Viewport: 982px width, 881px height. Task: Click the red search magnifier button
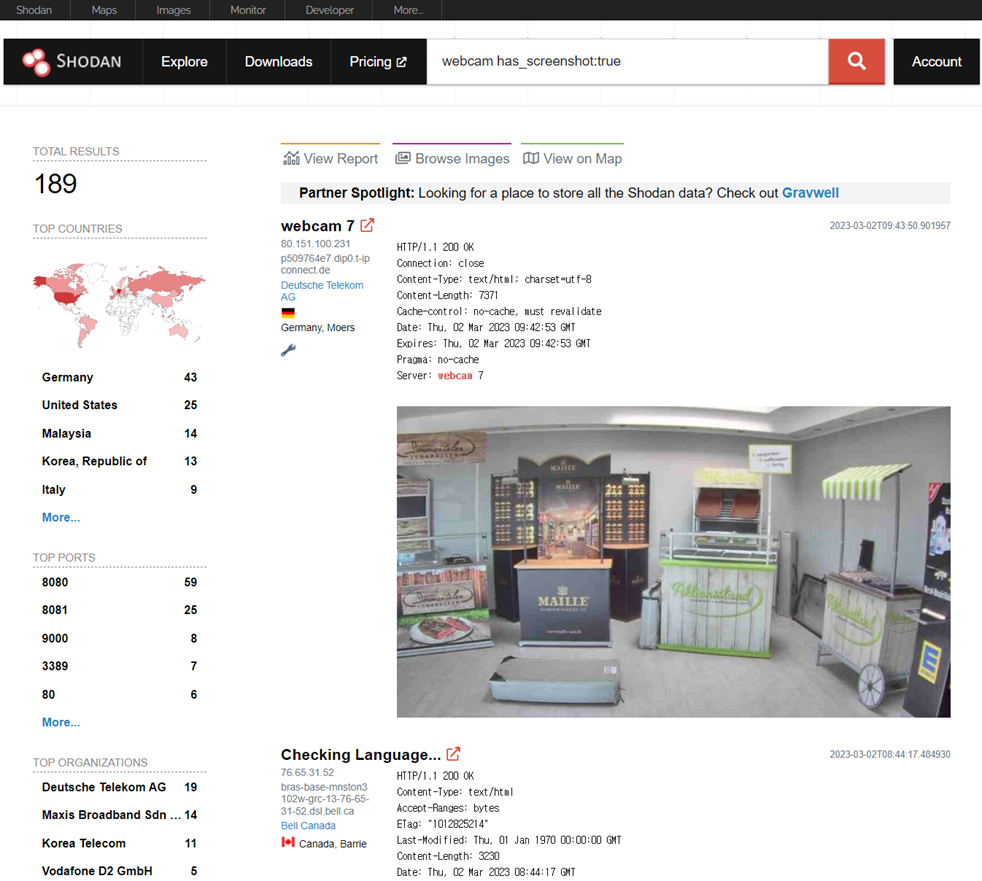click(856, 61)
